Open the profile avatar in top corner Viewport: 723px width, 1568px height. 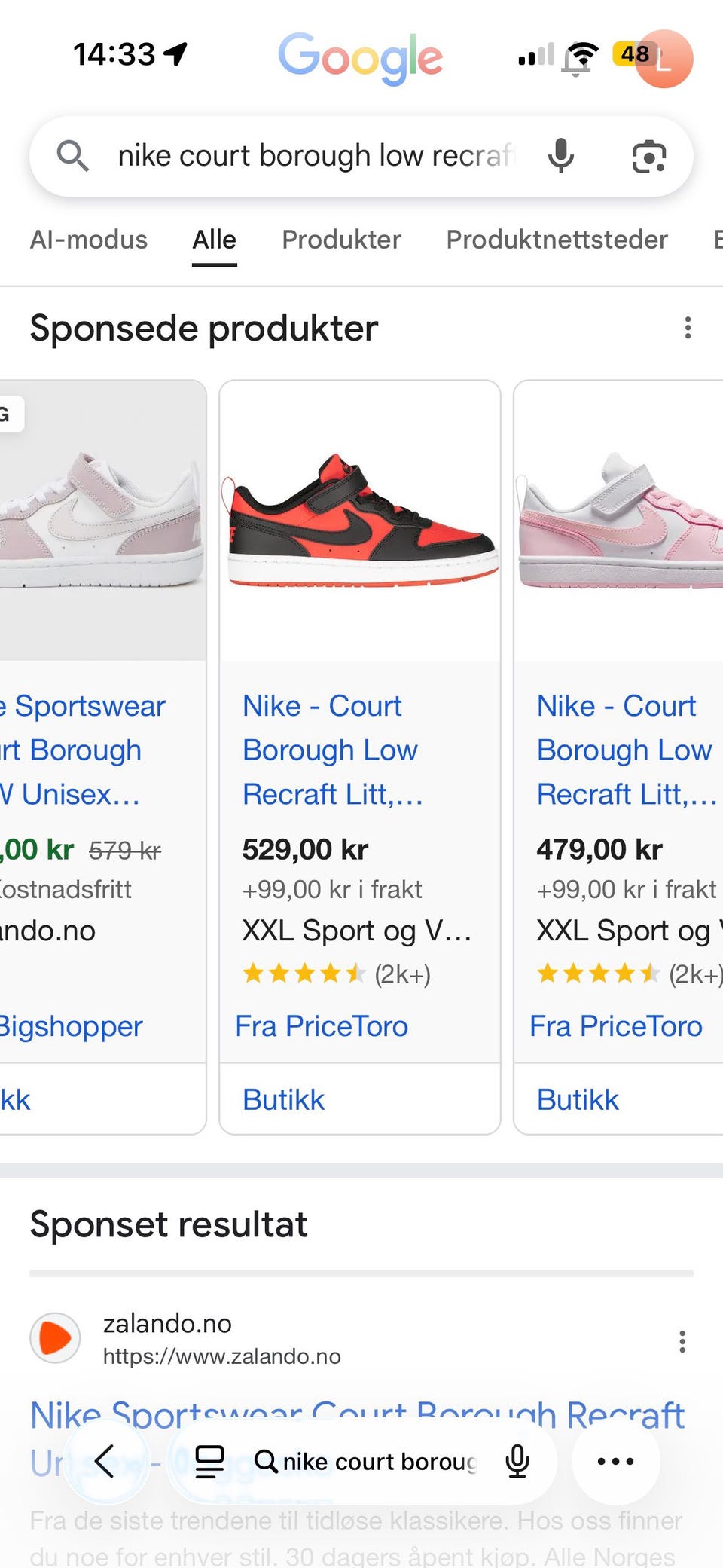click(x=664, y=59)
